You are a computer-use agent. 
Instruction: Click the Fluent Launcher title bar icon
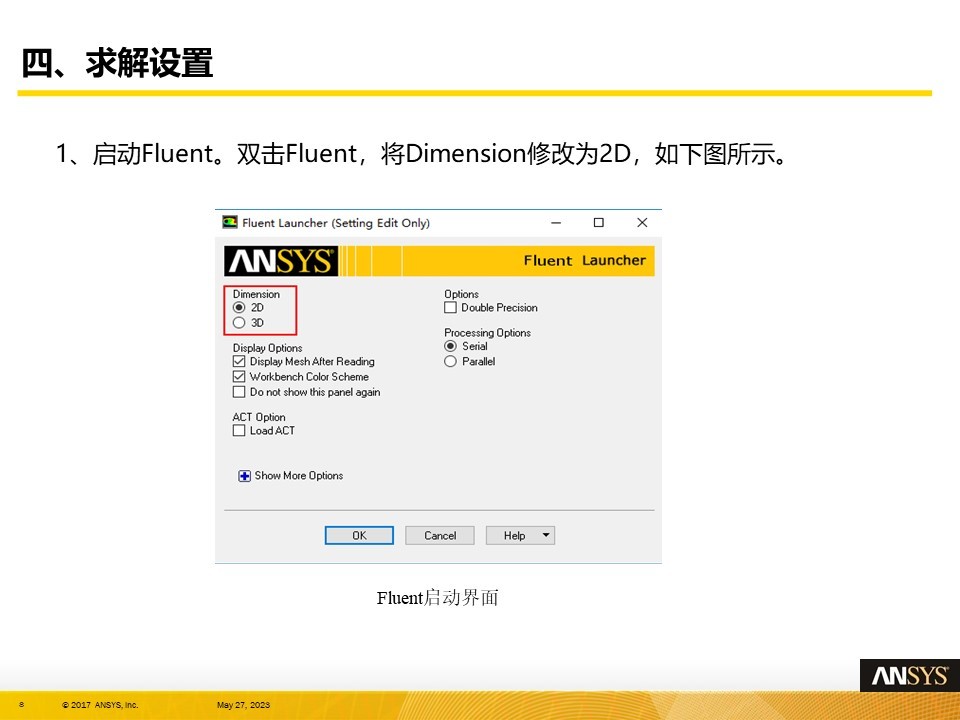tap(230, 222)
